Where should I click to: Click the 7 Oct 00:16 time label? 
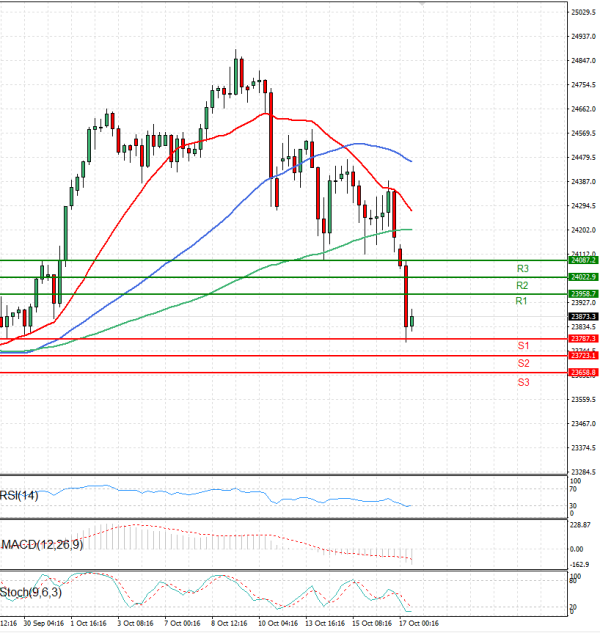tap(182, 623)
